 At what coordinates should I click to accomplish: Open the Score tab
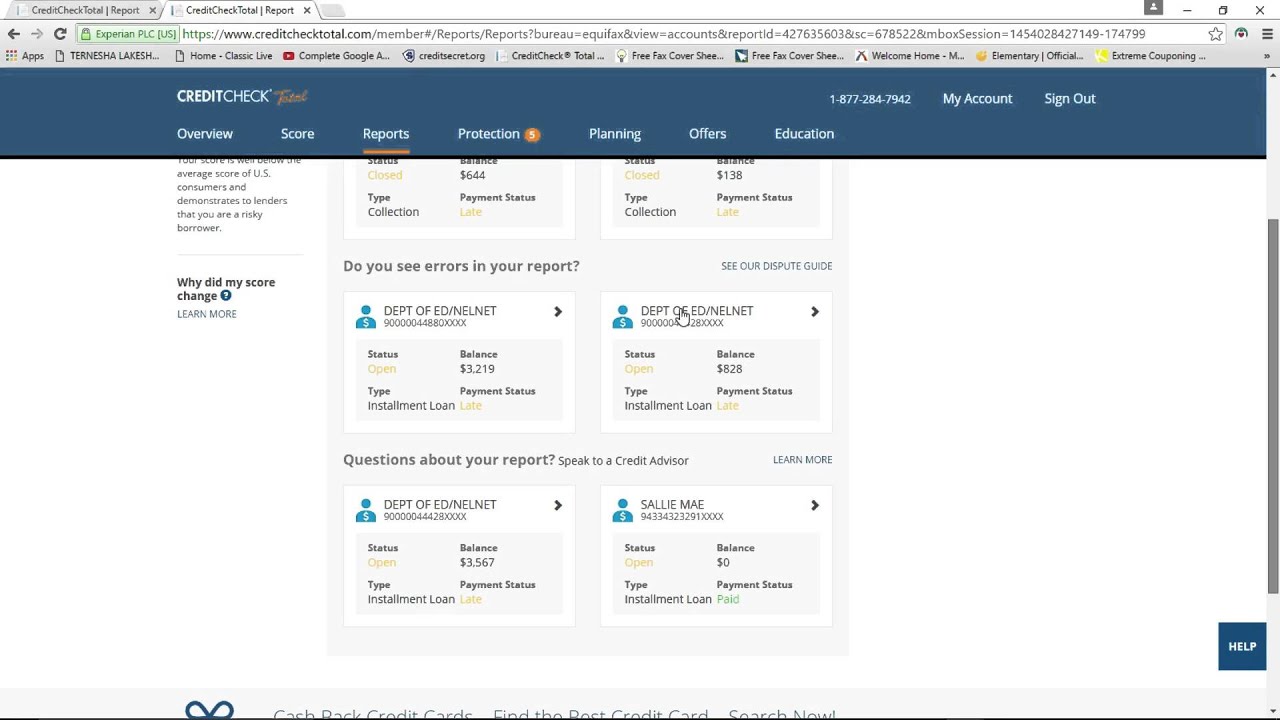click(297, 134)
